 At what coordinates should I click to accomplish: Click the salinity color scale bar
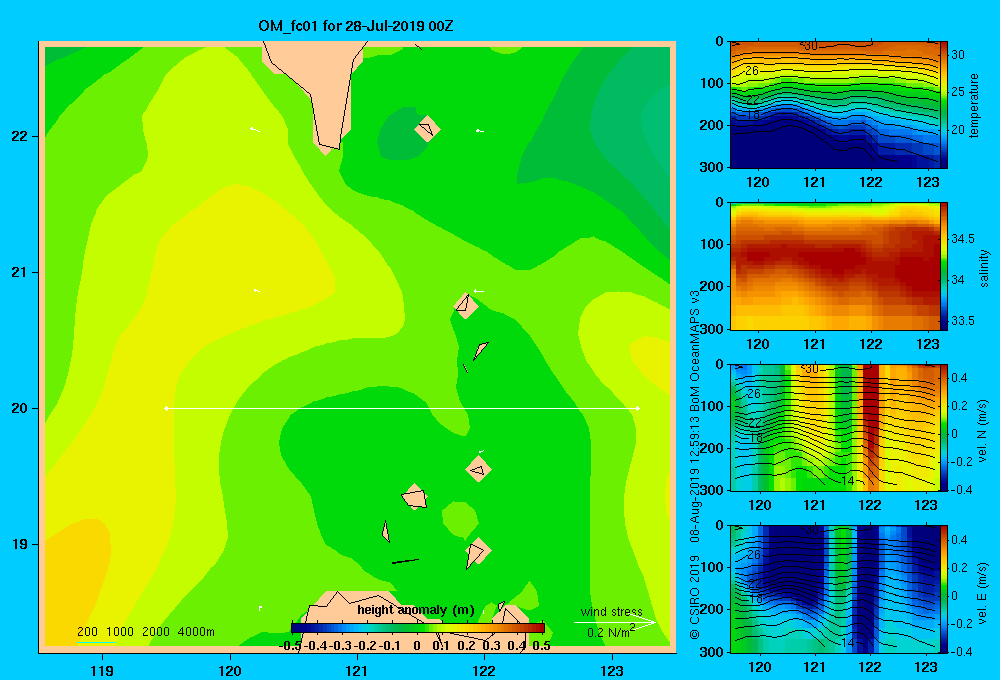tap(944, 266)
